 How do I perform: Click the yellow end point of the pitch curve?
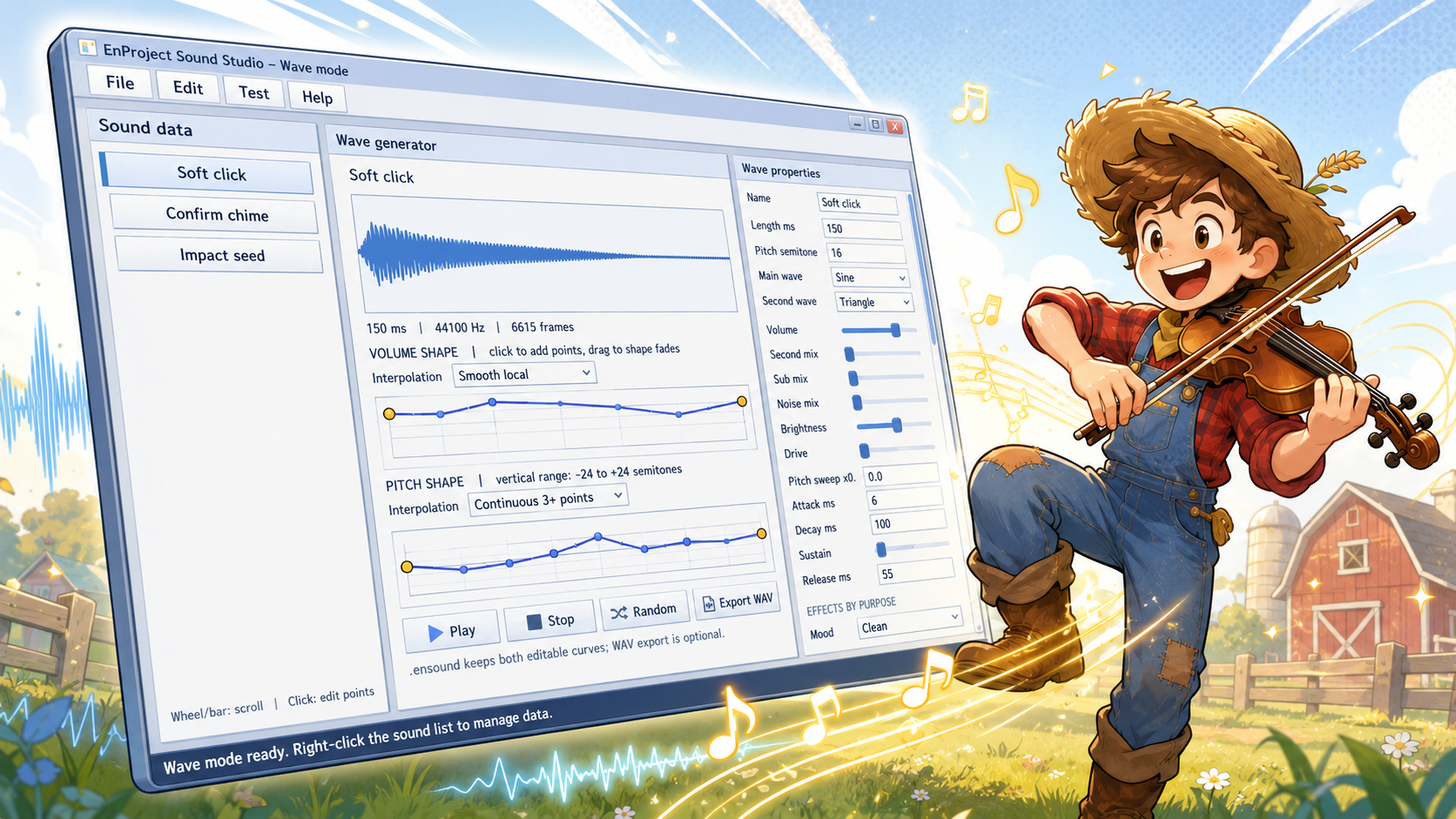761,534
